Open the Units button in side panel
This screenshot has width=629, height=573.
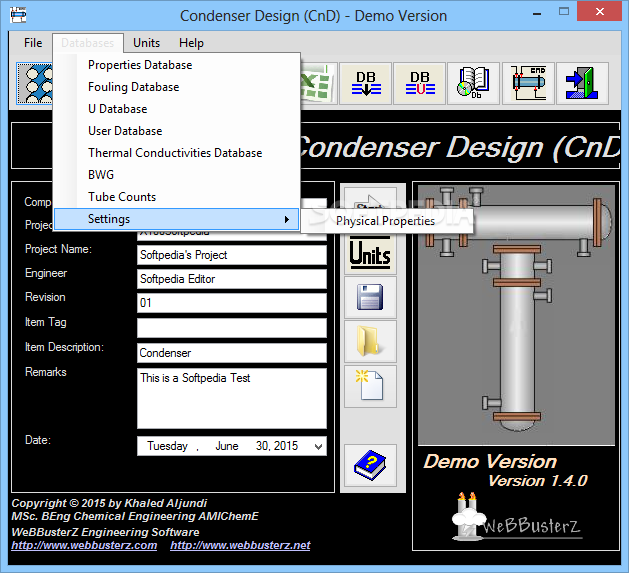pyautogui.click(x=370, y=254)
